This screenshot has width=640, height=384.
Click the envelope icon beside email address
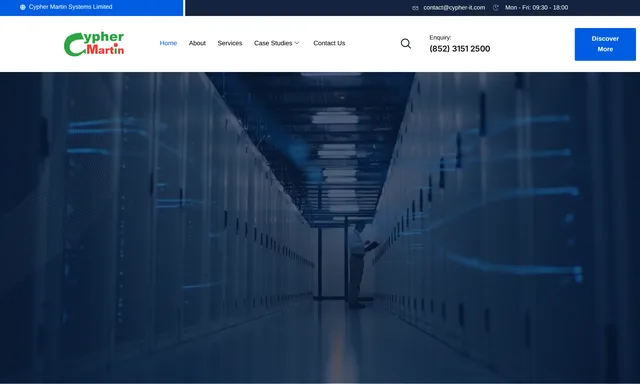415,8
